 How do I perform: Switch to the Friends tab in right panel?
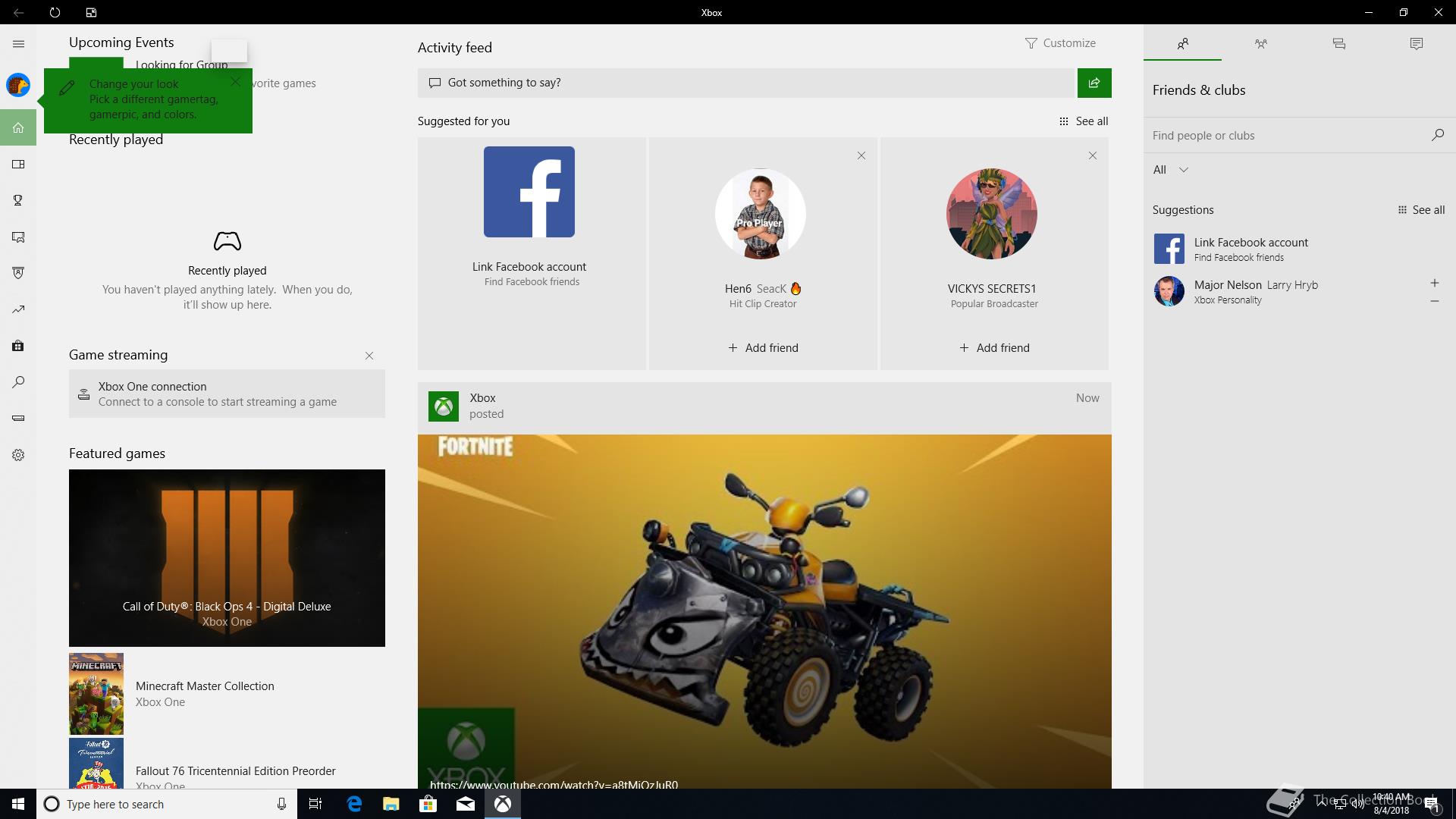(1182, 44)
